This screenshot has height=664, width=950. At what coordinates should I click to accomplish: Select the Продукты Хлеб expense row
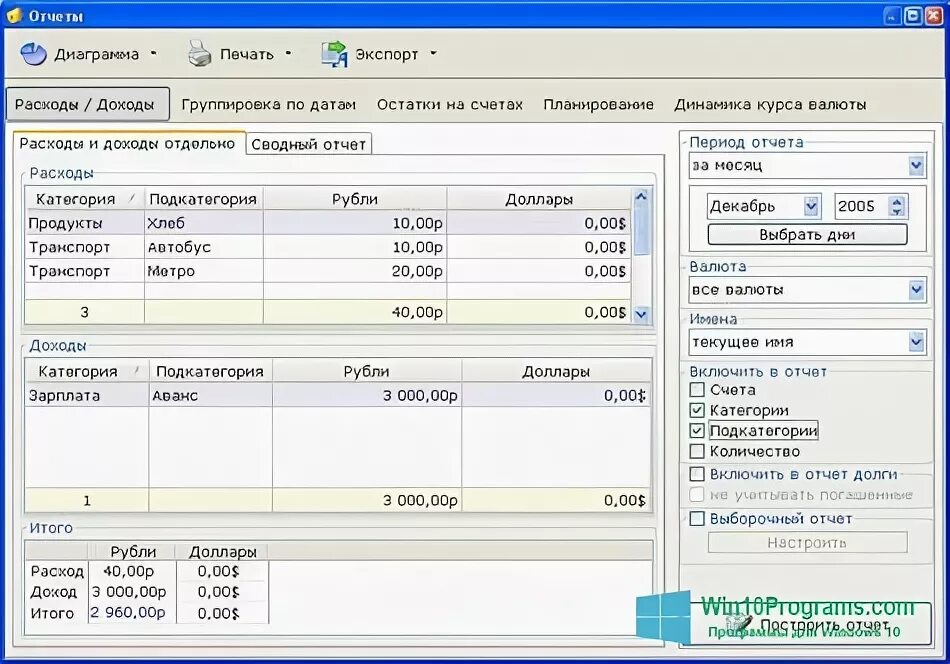(327, 223)
